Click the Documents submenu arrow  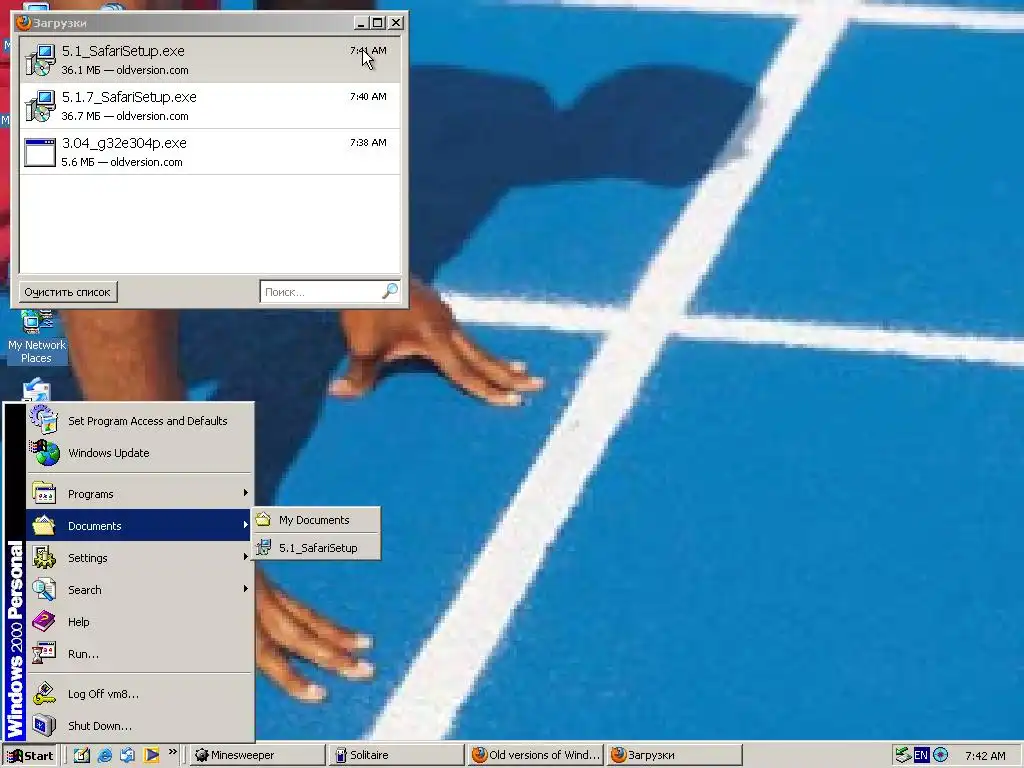[246, 525]
